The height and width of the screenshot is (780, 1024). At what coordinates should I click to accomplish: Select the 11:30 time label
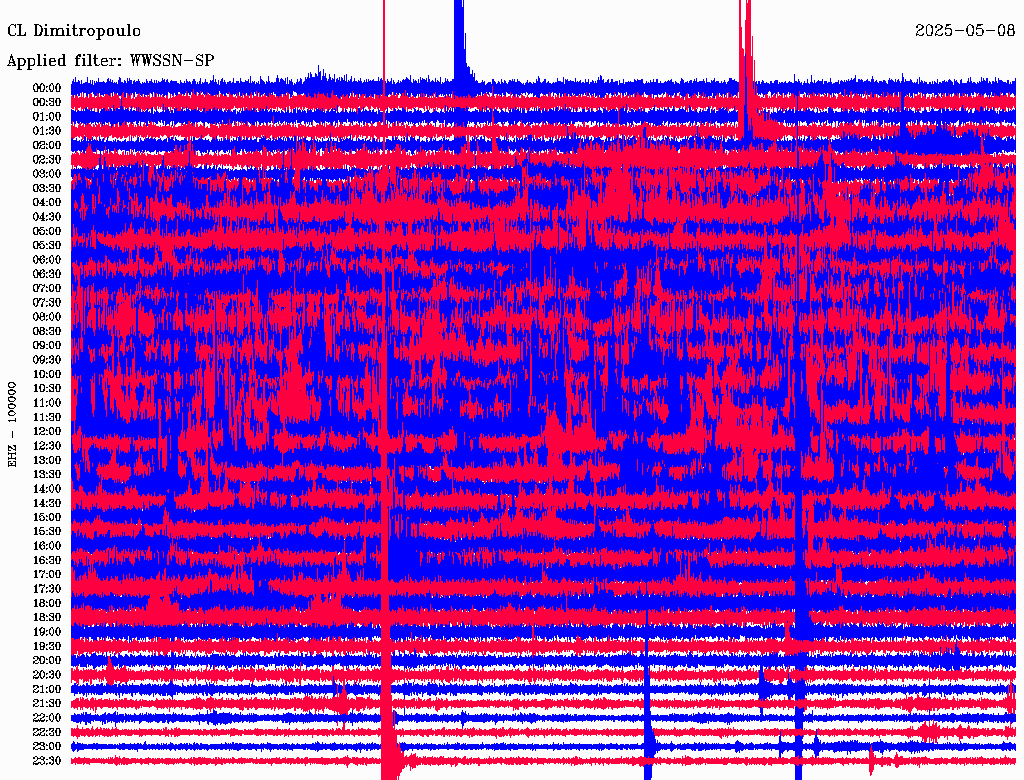[x=47, y=417]
